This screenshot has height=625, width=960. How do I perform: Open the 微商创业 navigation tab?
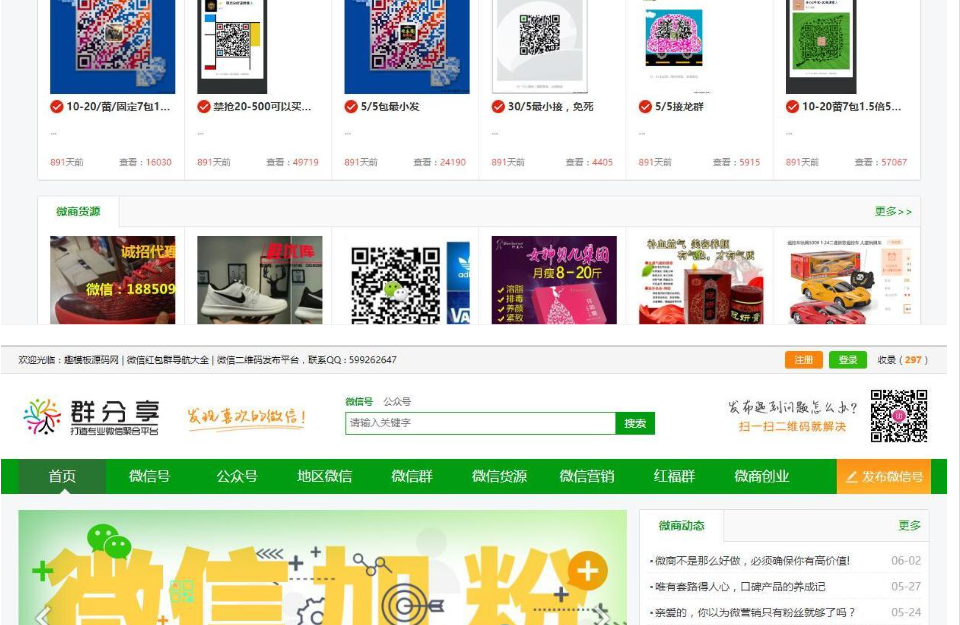[762, 476]
